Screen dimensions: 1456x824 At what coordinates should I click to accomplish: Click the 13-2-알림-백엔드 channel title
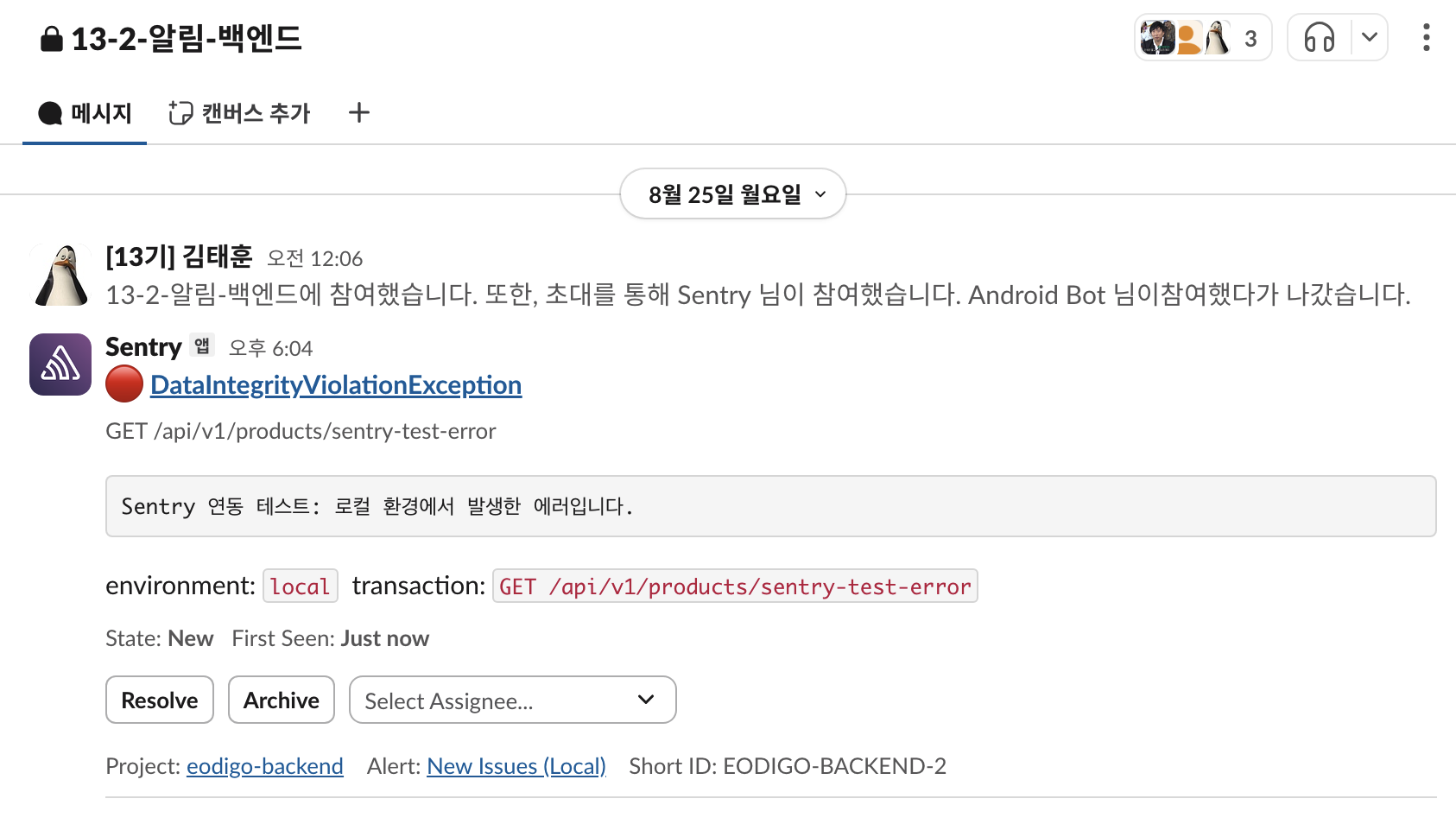(x=186, y=39)
